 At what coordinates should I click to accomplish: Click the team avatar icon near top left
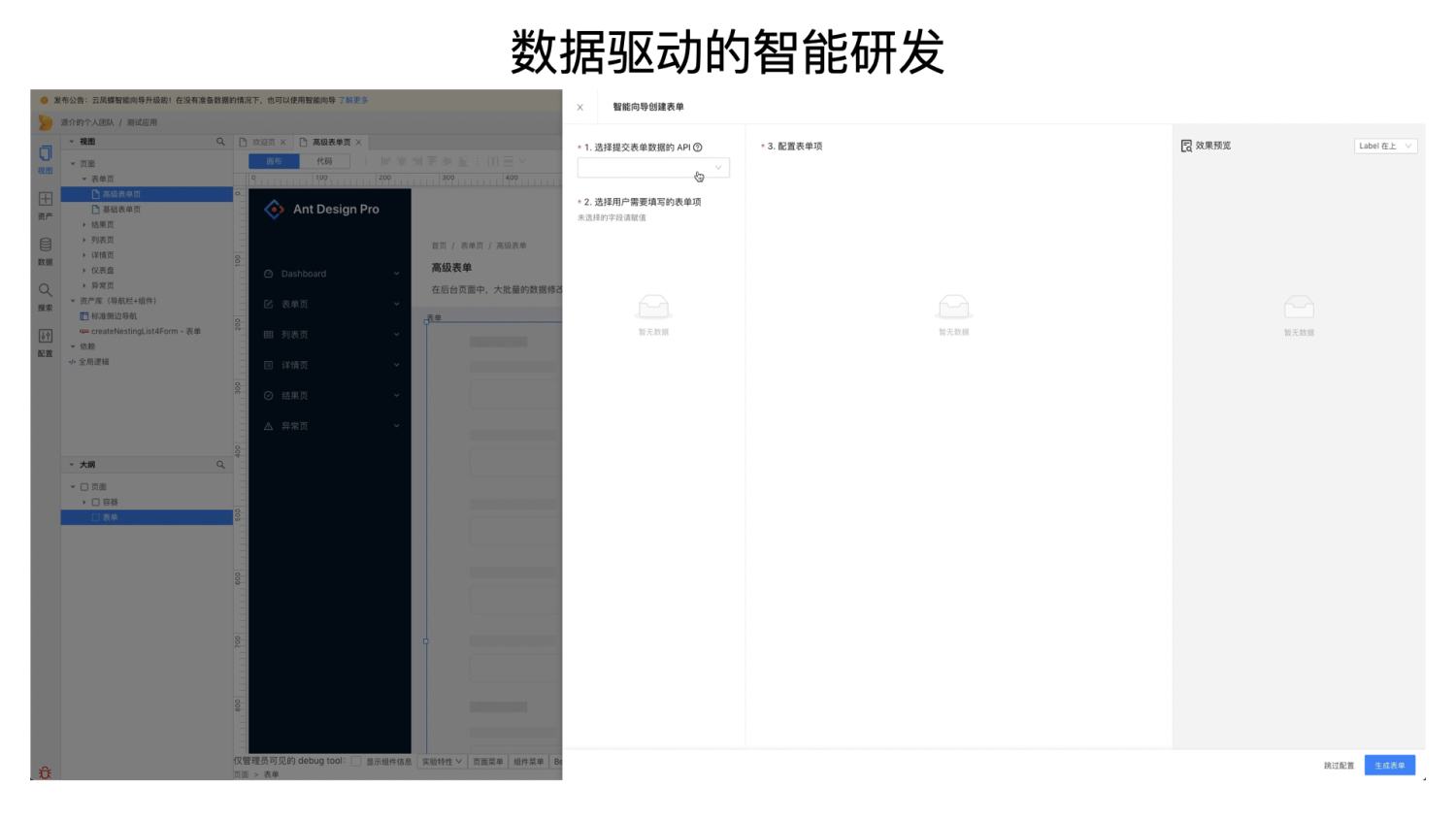[44, 121]
